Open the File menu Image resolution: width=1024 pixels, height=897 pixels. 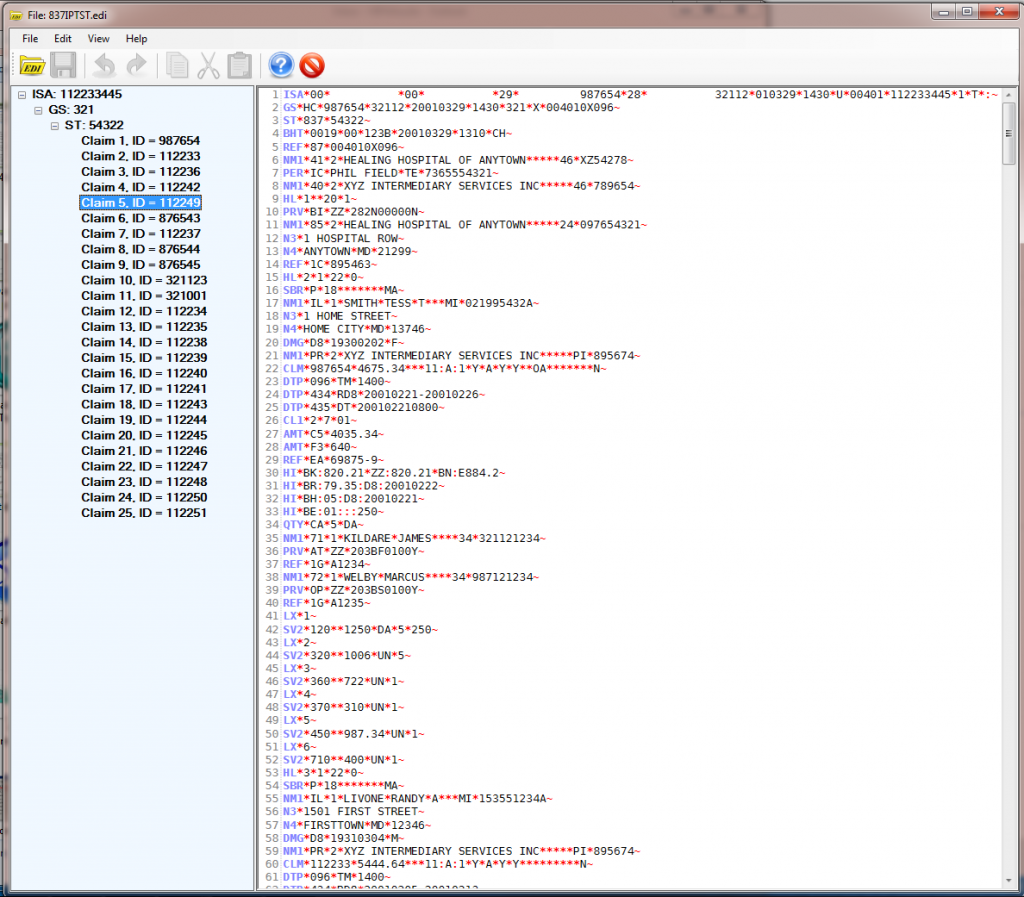29,38
